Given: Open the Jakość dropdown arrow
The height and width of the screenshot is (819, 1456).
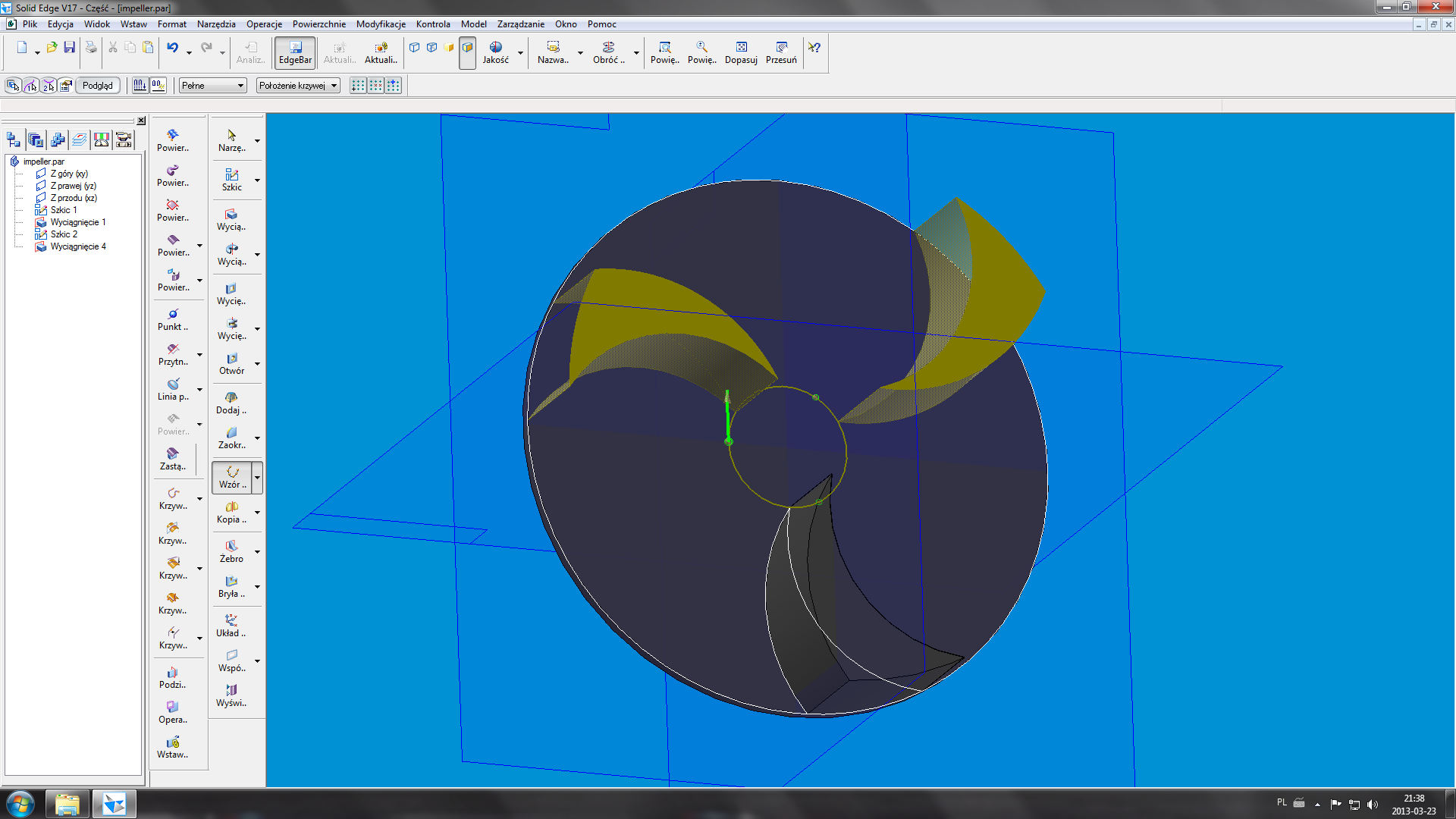Looking at the screenshot, I should (x=520, y=53).
